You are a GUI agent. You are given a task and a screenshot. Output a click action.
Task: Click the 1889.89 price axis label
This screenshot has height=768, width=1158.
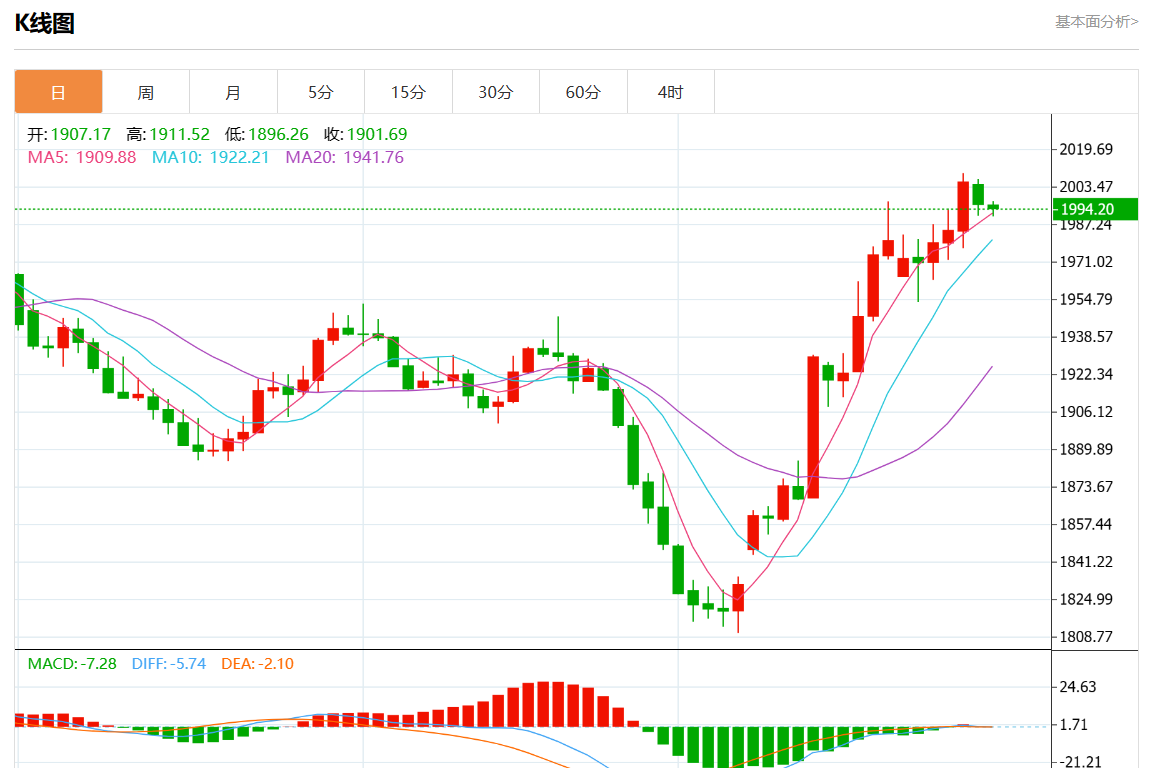pyautogui.click(x=1086, y=450)
